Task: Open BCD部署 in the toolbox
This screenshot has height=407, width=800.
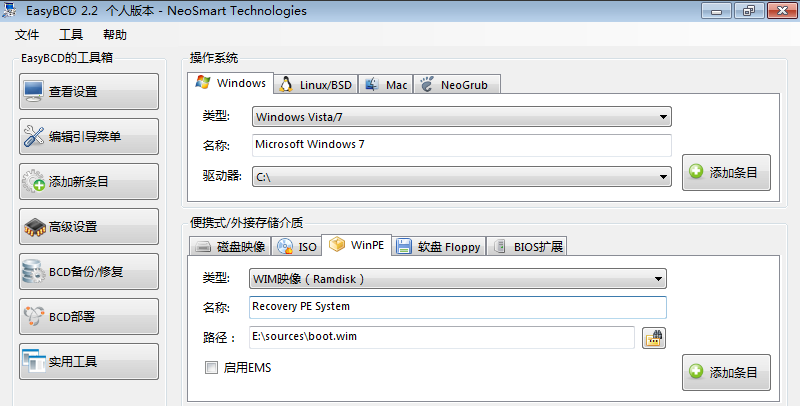Action: [x=89, y=316]
